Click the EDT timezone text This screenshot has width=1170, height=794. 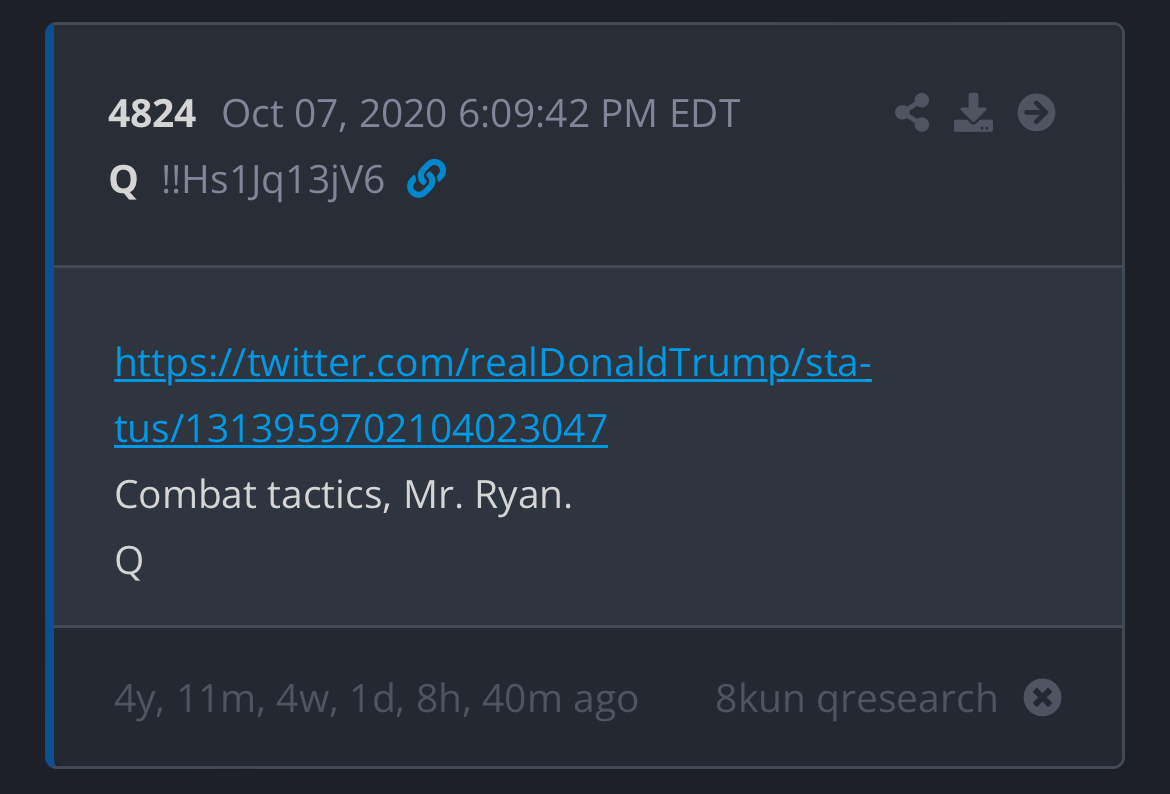(704, 114)
